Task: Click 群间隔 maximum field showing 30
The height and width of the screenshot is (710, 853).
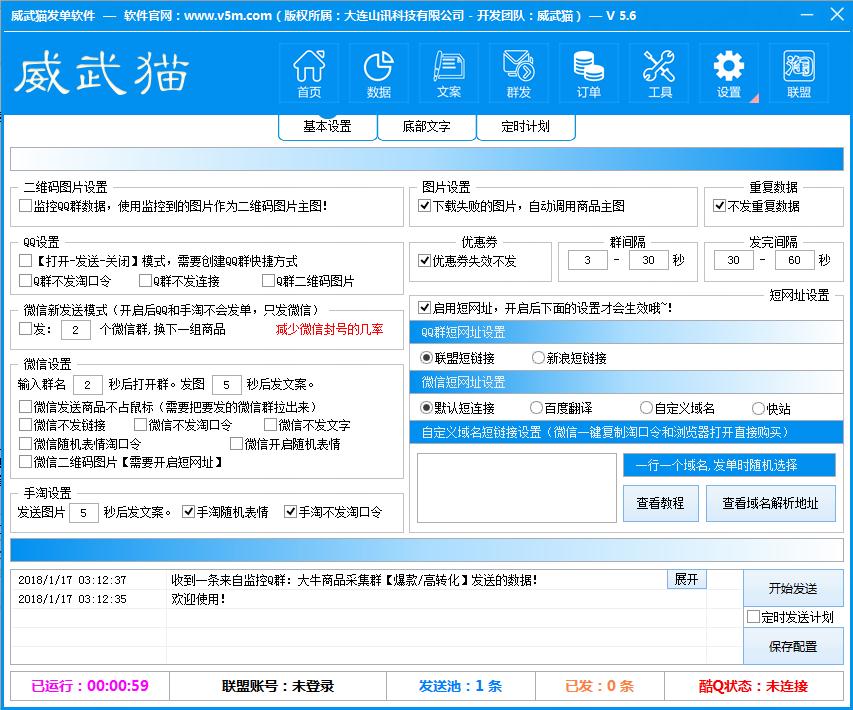Action: [648, 260]
